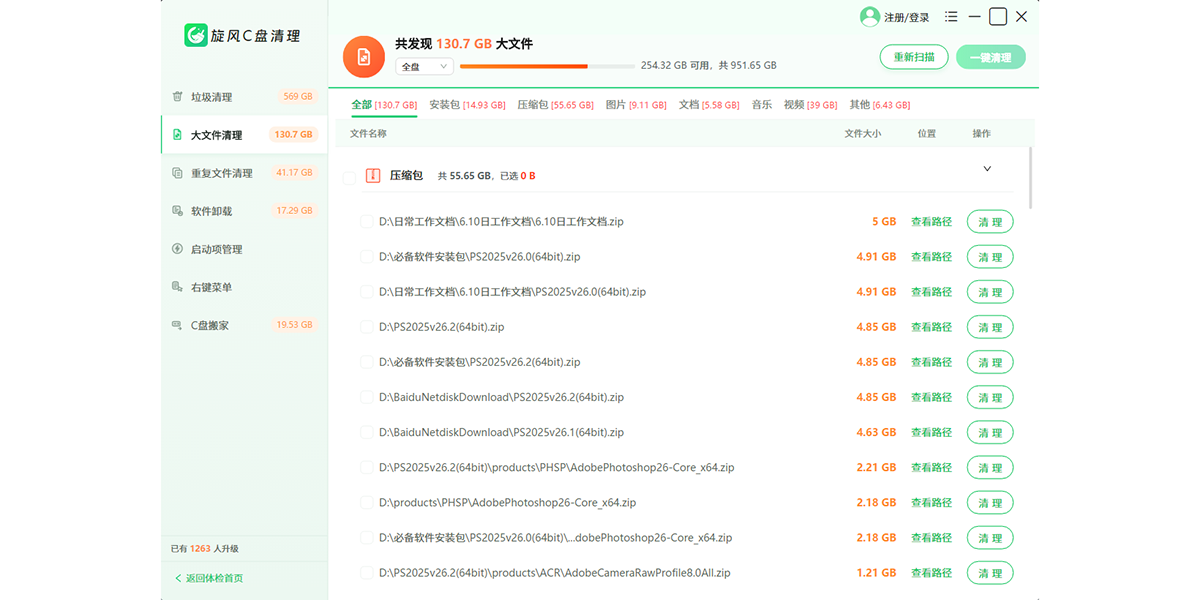Open the 压缩包 tab in filter bar
The image size is (1200, 600).
pyautogui.click(x=555, y=105)
